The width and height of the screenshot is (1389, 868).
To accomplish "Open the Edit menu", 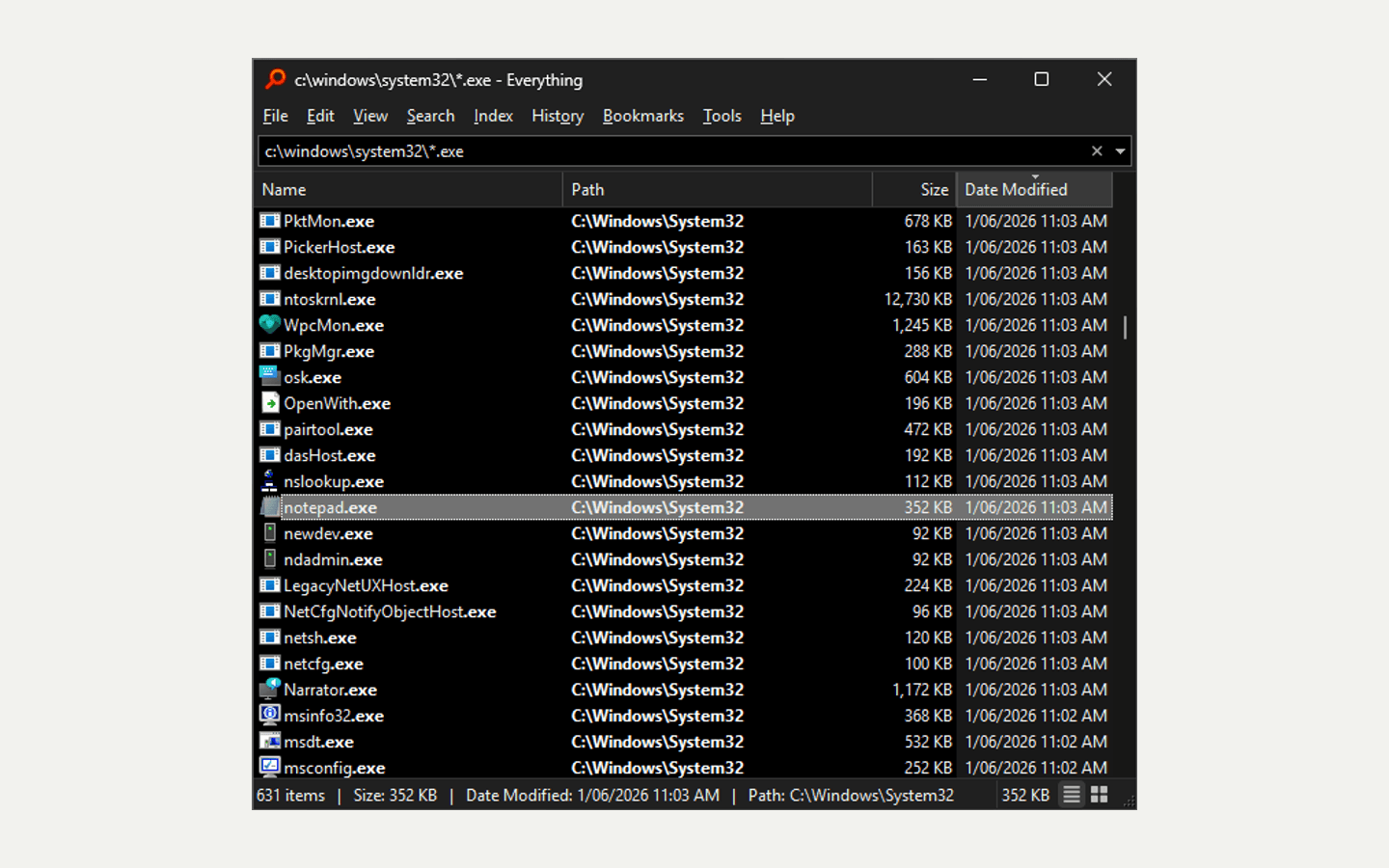I will [x=320, y=116].
